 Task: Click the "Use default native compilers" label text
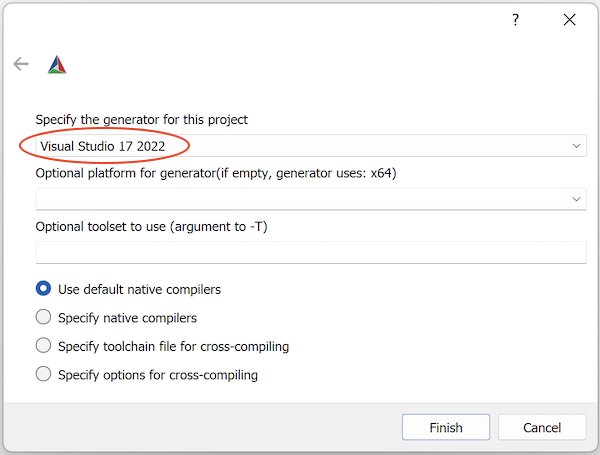tap(139, 290)
